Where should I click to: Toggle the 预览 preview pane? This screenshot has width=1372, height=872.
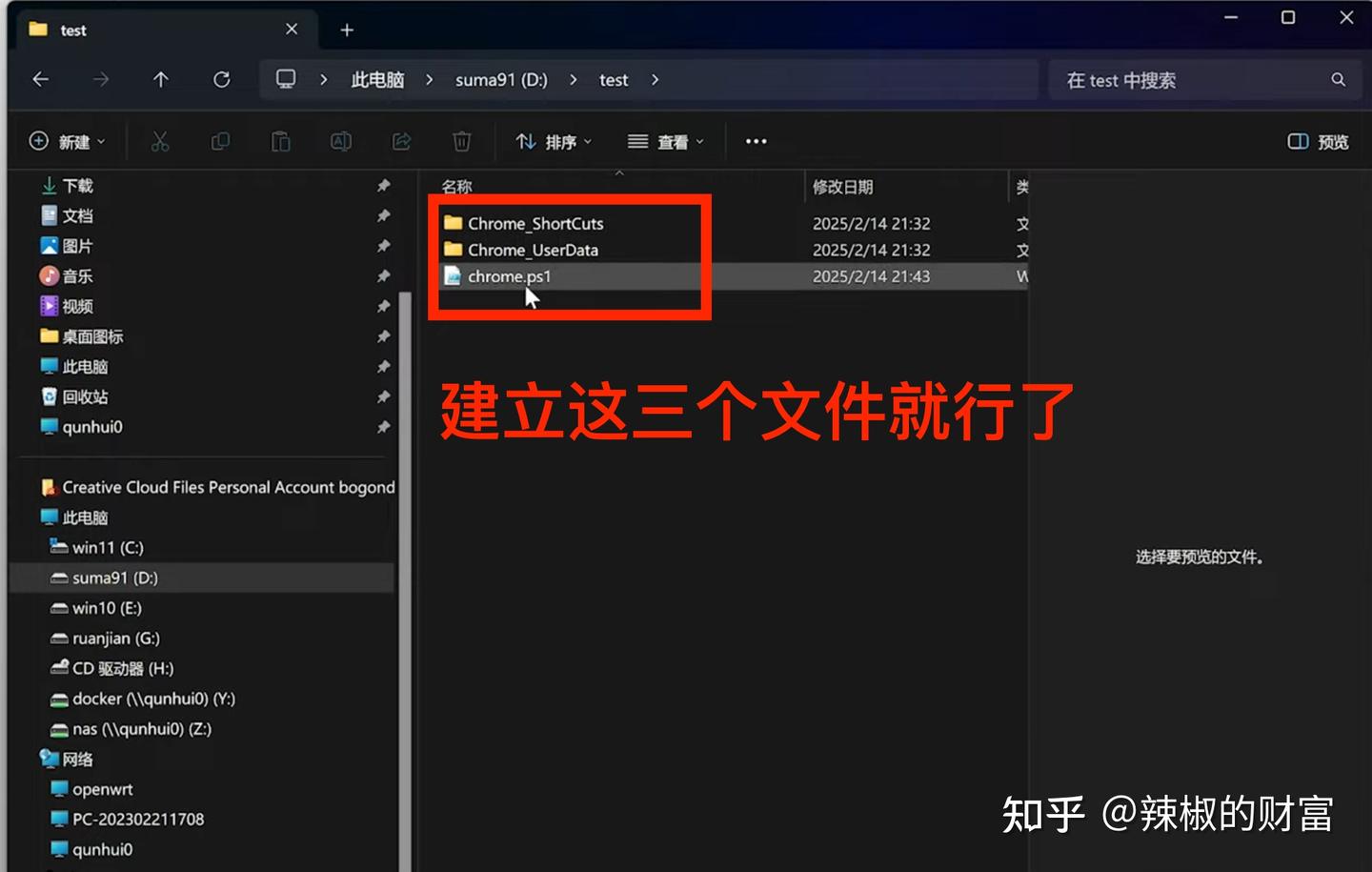click(1319, 142)
